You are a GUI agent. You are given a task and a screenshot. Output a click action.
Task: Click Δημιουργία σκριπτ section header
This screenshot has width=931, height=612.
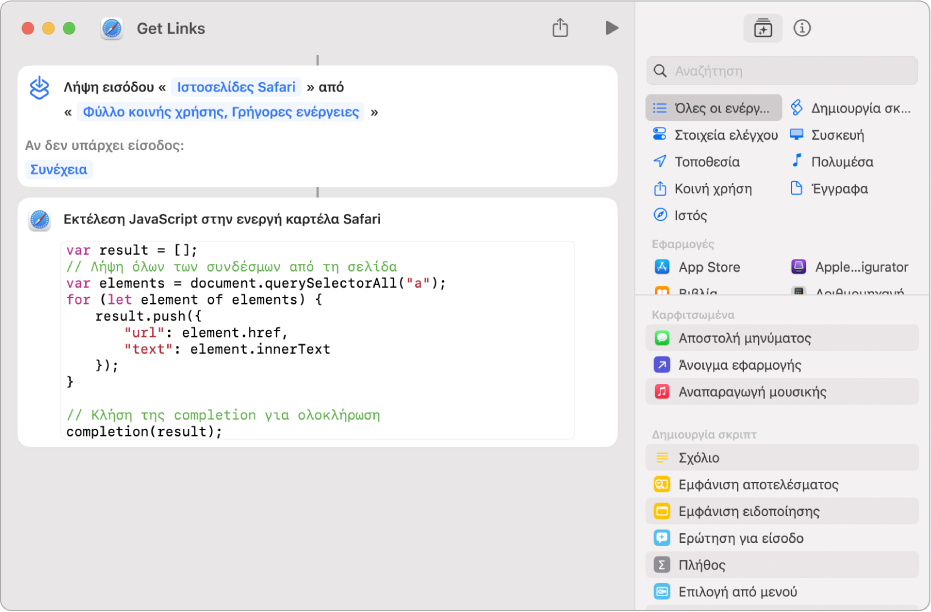point(704,435)
